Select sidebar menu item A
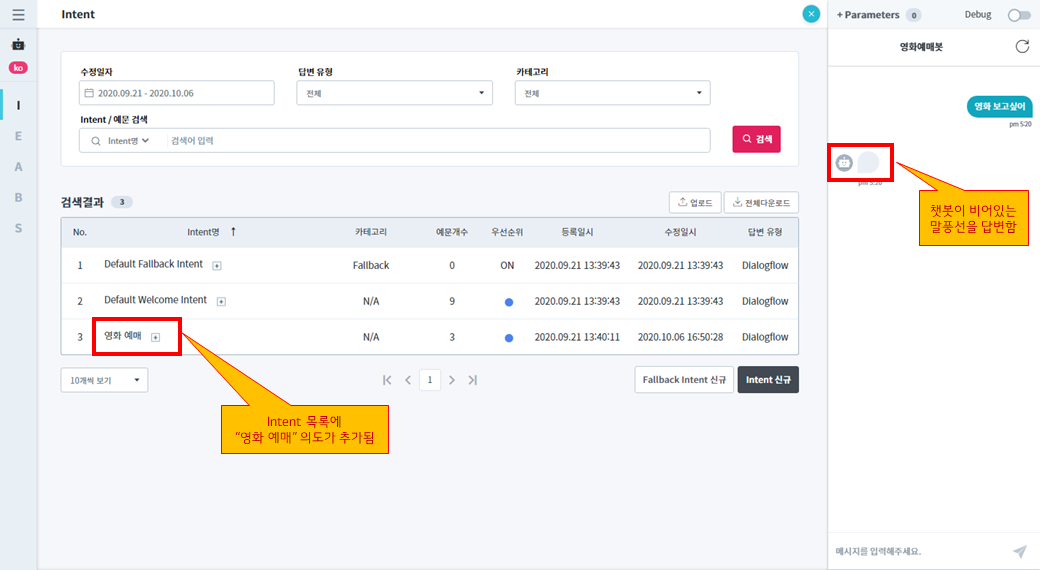This screenshot has width=1040, height=570. 18,167
